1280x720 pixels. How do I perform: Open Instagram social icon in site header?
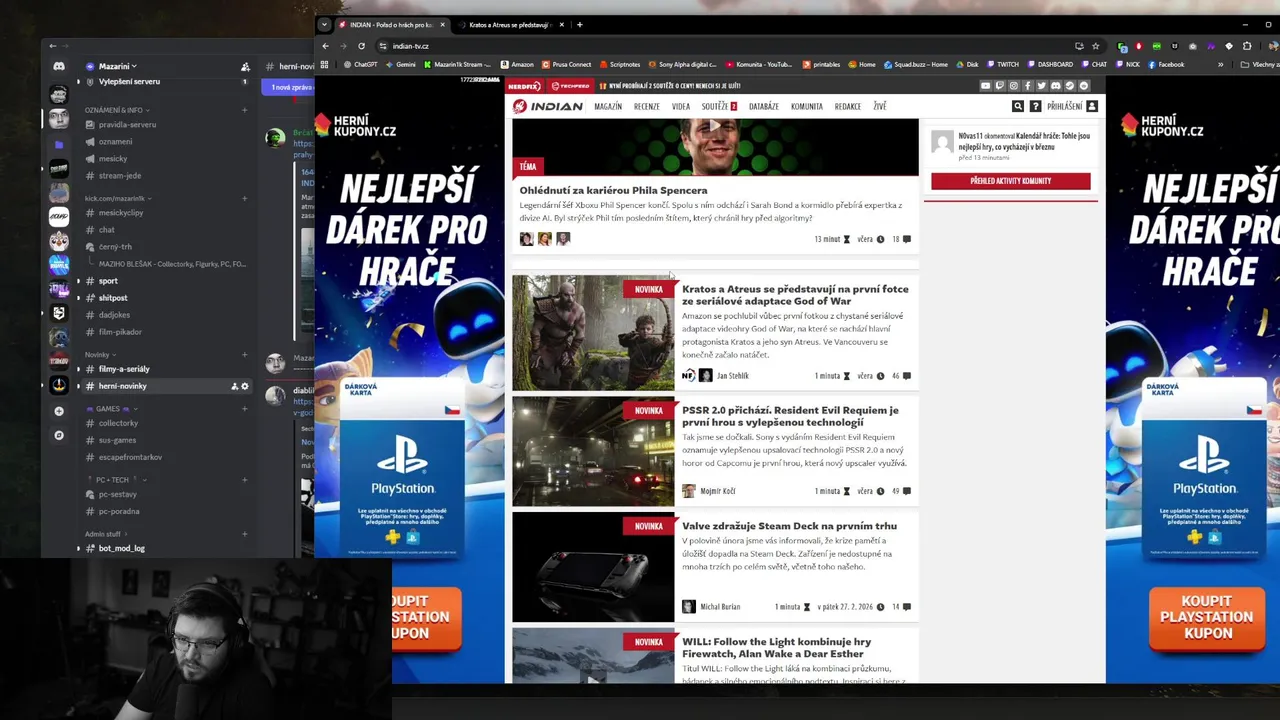(x=1013, y=86)
